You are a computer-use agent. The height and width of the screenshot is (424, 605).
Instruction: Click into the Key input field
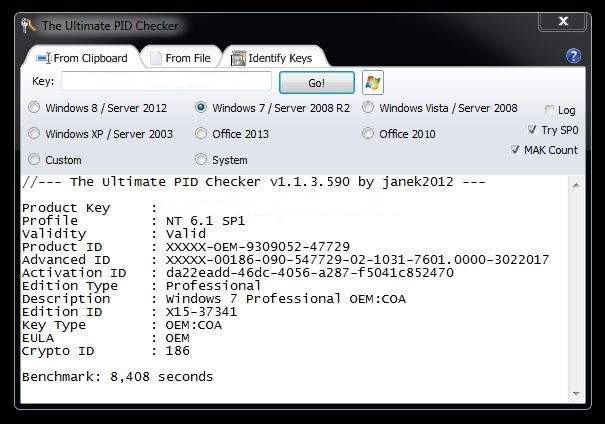166,82
